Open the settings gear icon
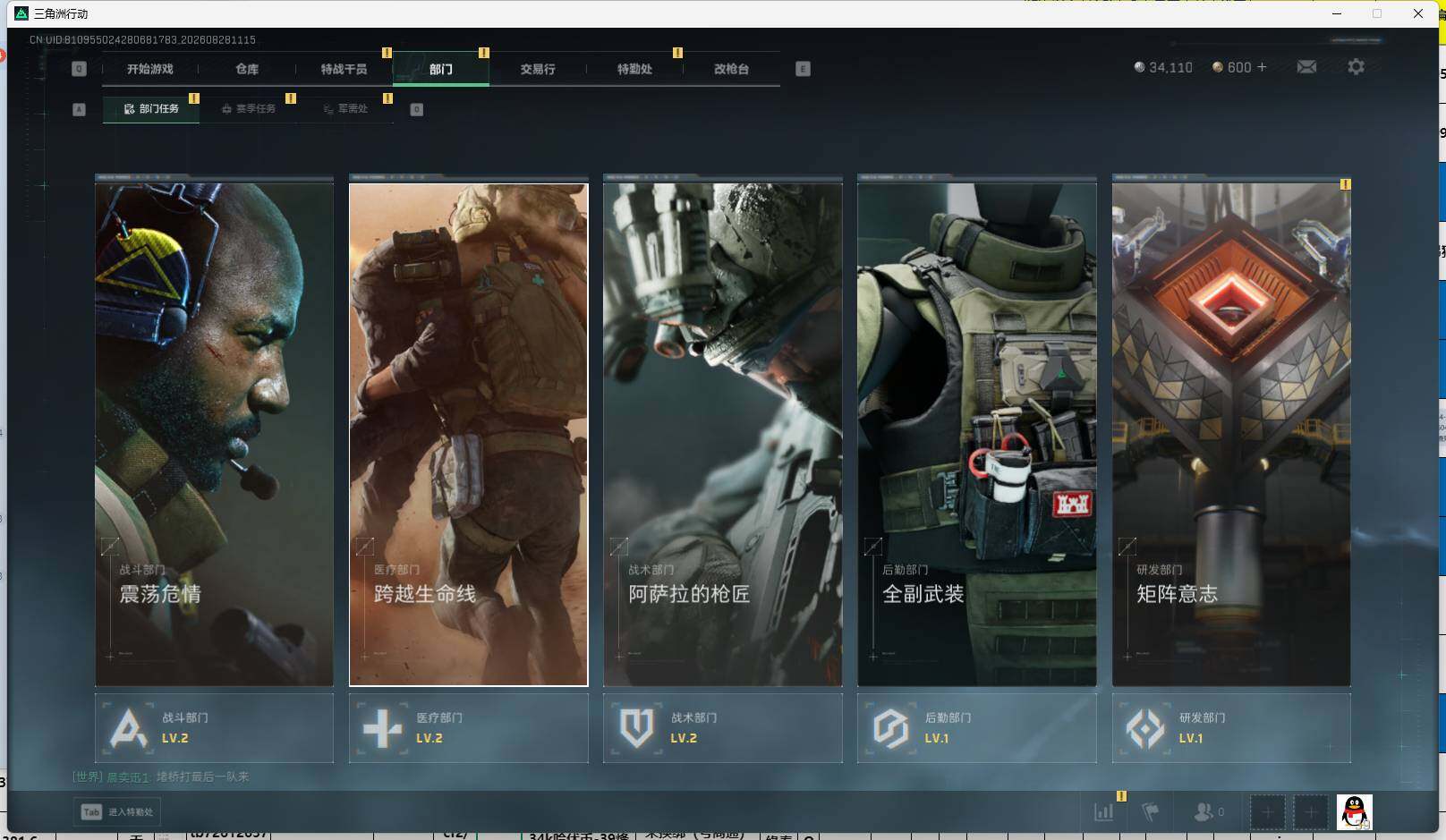 1356,67
